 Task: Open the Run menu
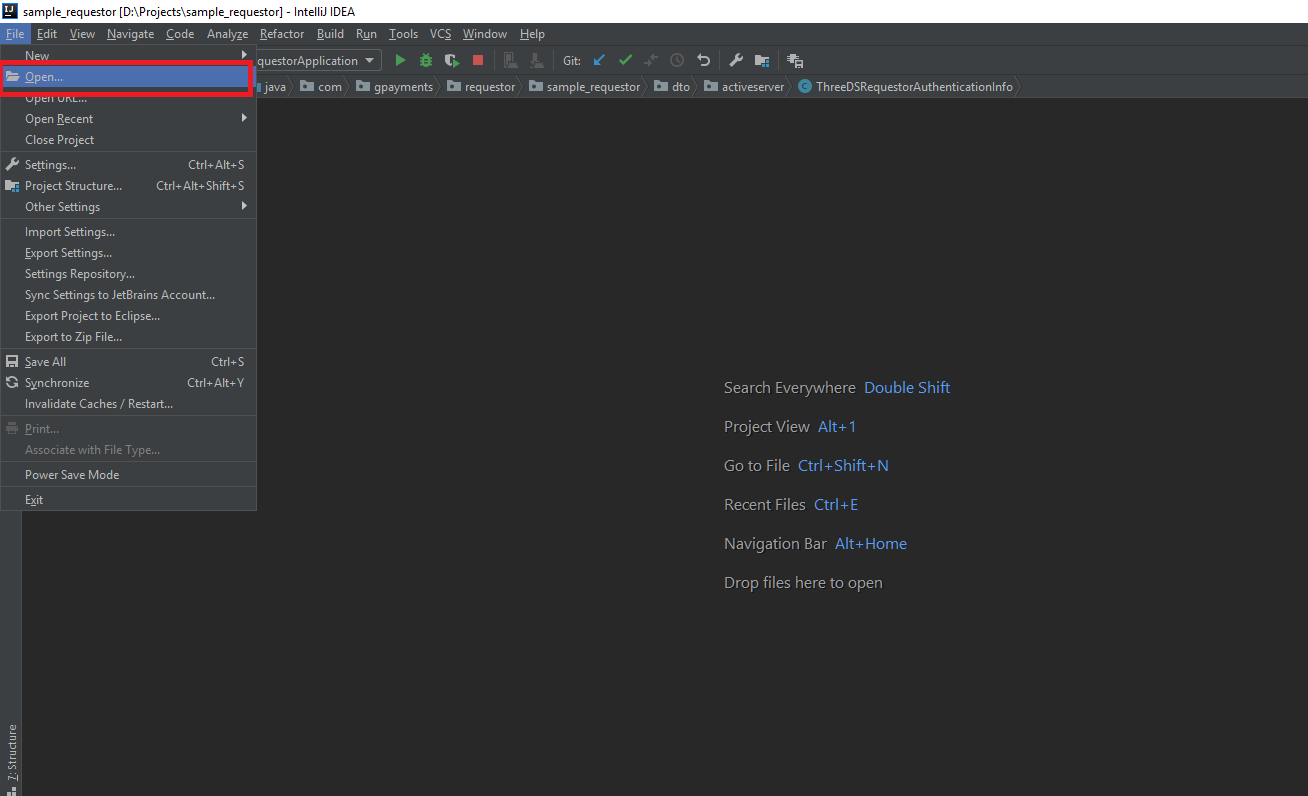pos(366,34)
